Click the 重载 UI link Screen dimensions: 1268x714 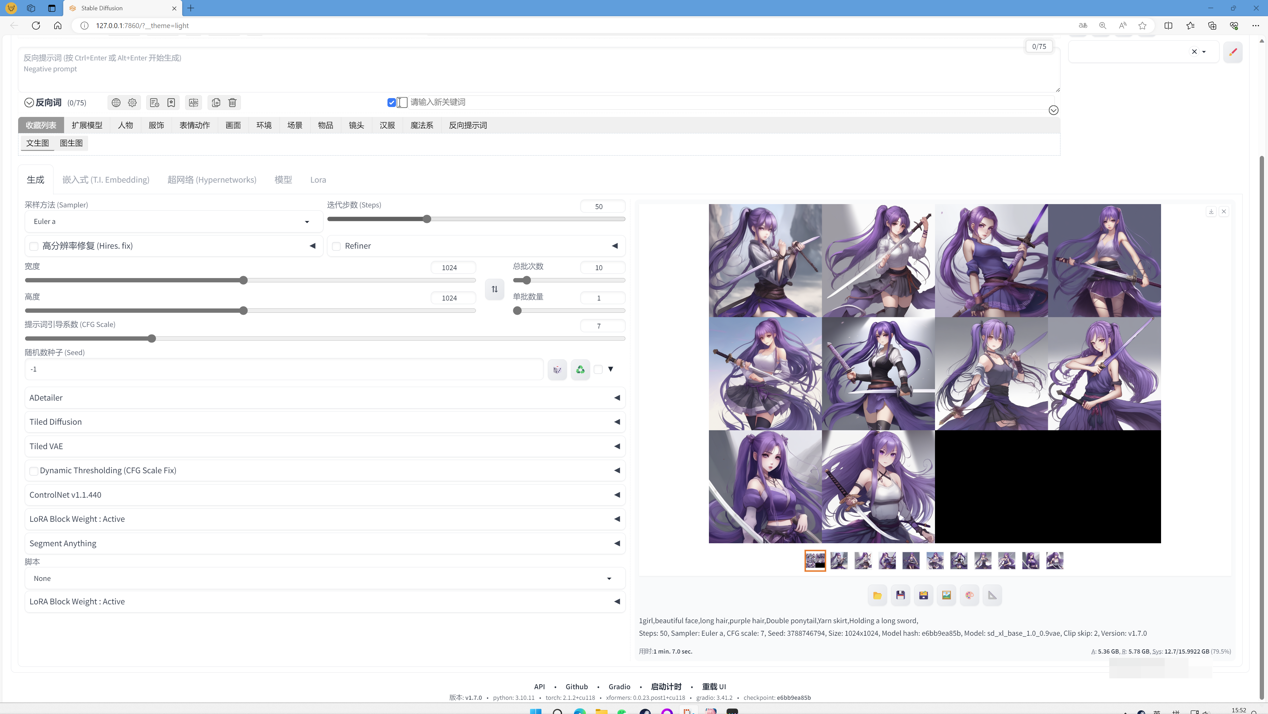coord(714,687)
